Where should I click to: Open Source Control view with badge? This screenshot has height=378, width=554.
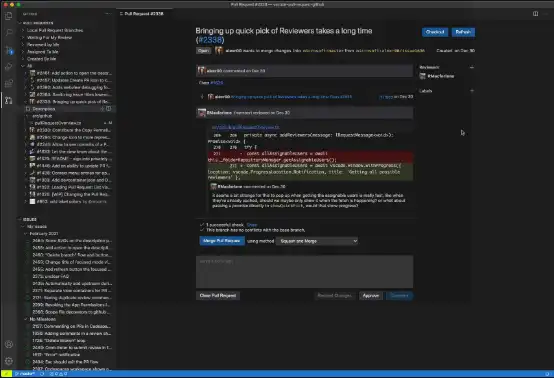pyautogui.click(x=9, y=50)
